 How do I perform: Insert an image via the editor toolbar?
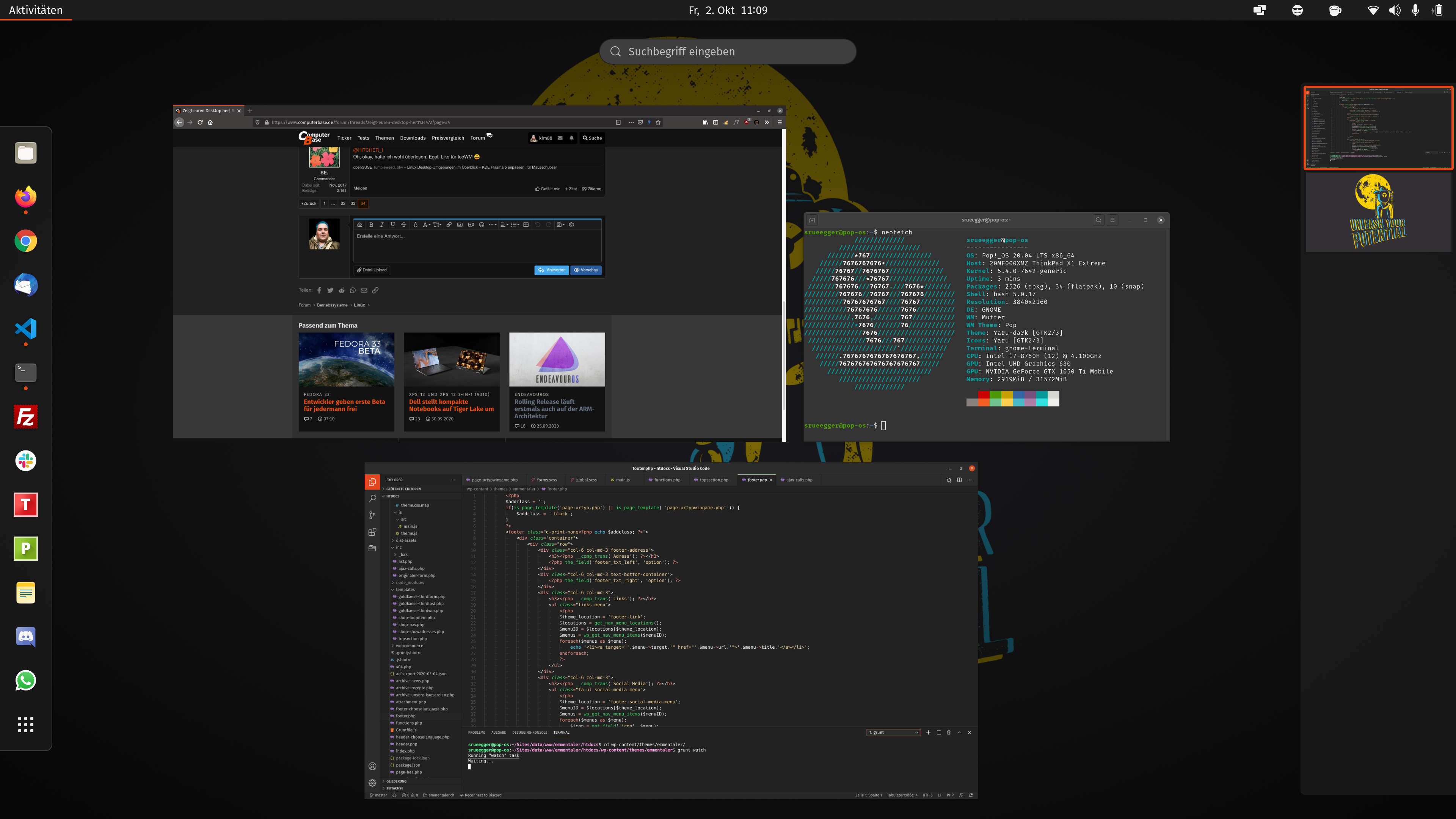[460, 225]
